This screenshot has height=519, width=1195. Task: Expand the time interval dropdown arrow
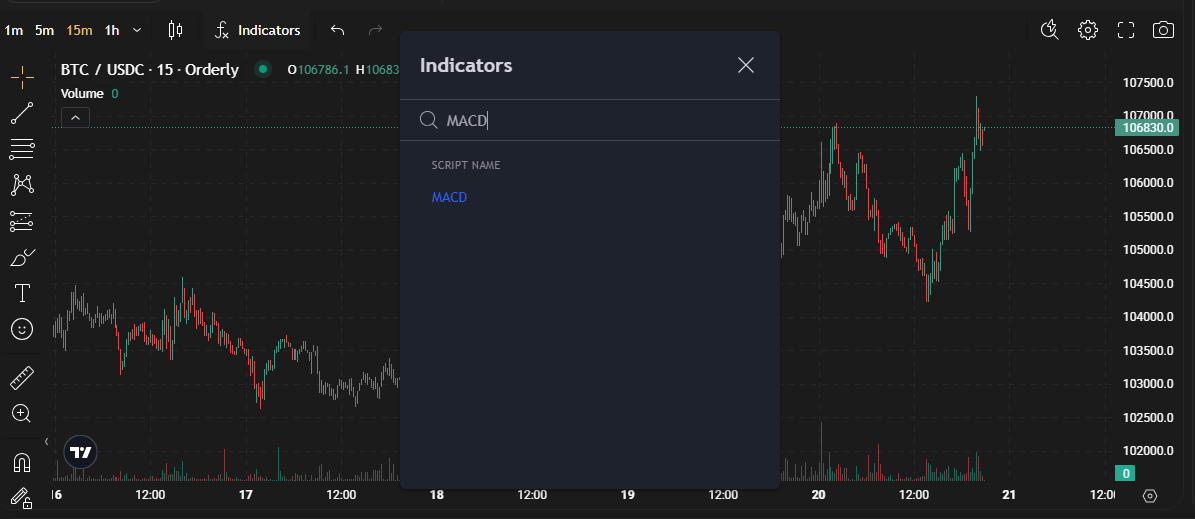pos(137,30)
